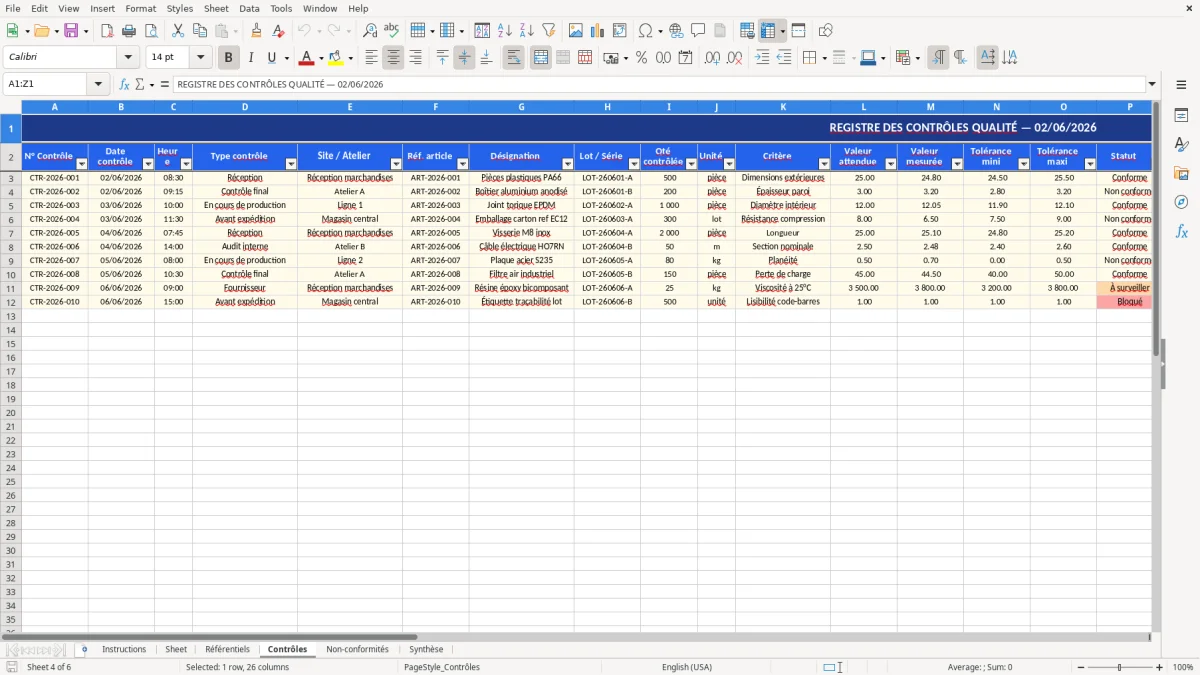Image resolution: width=1200 pixels, height=675 pixels.
Task: Click Sort Descending icon
Action: pyautogui.click(x=526, y=31)
